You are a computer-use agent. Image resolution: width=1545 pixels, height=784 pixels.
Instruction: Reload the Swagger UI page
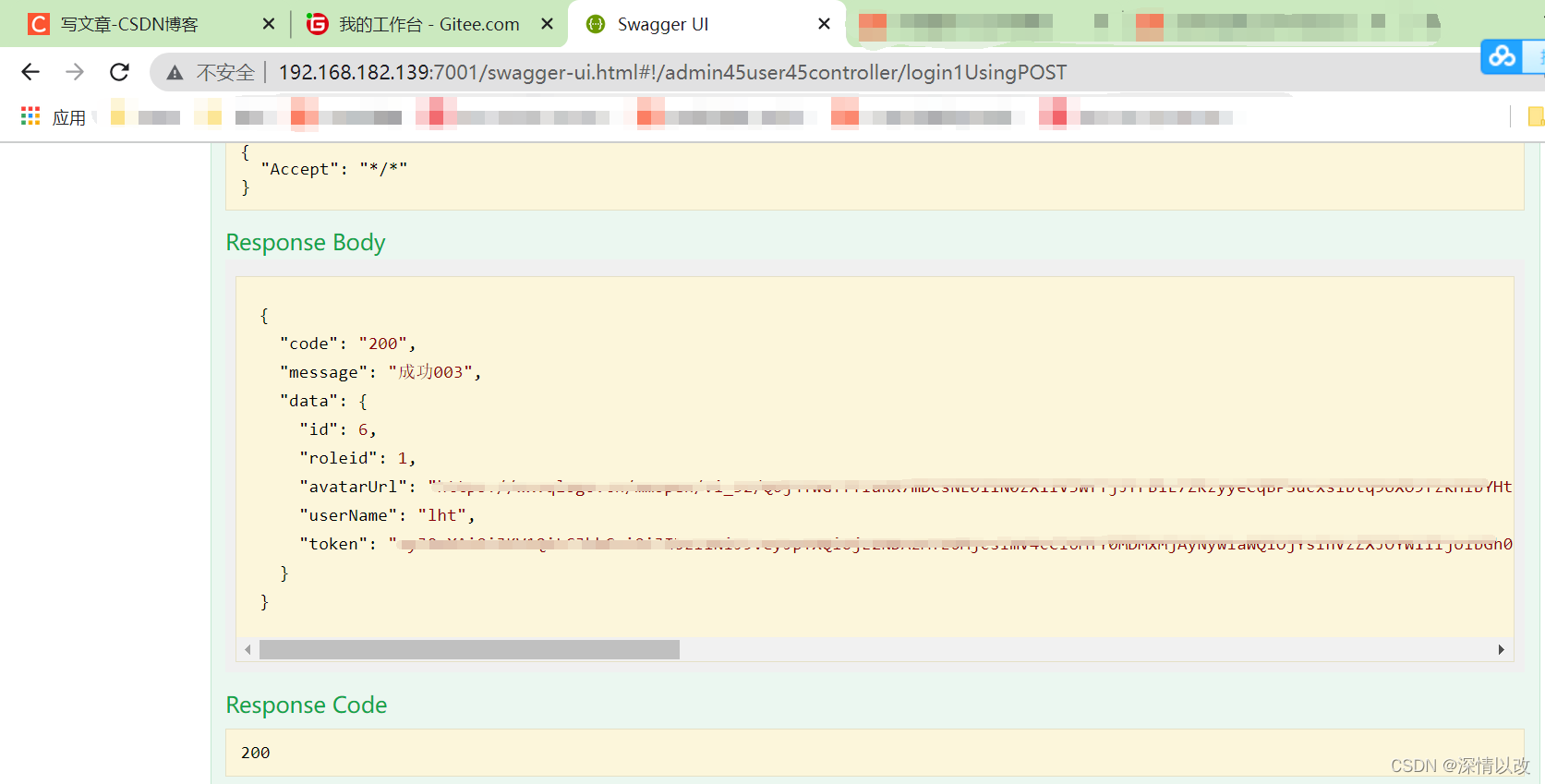tap(119, 72)
